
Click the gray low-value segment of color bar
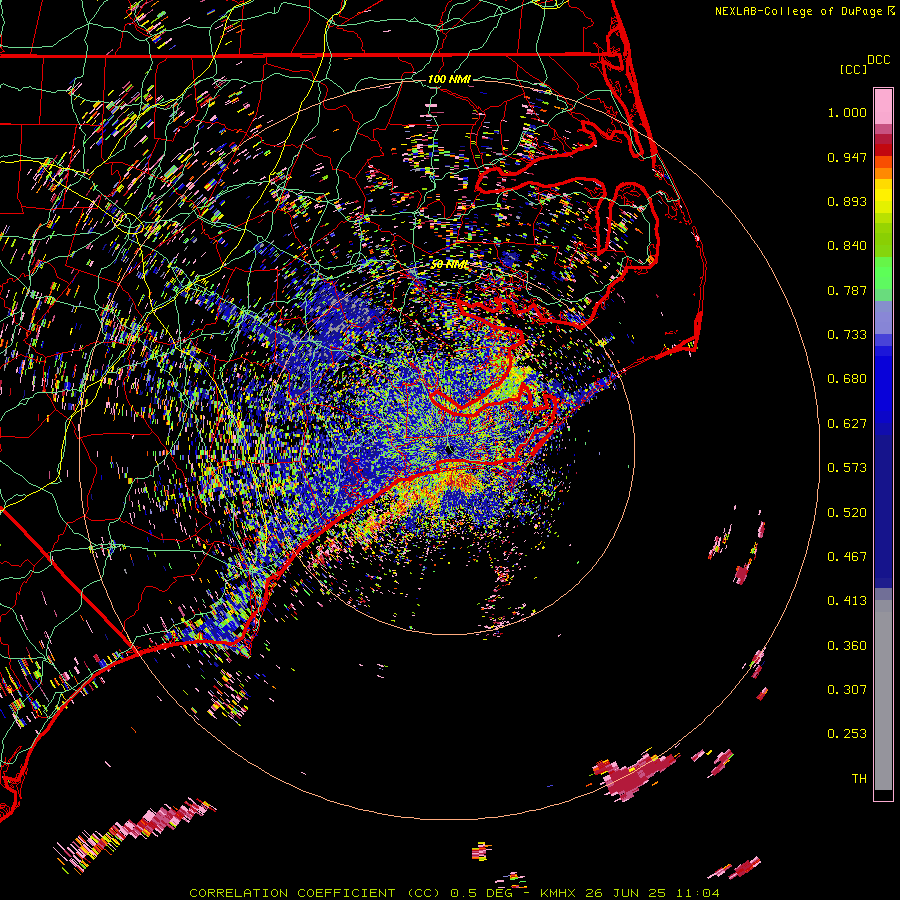pyautogui.click(x=883, y=695)
